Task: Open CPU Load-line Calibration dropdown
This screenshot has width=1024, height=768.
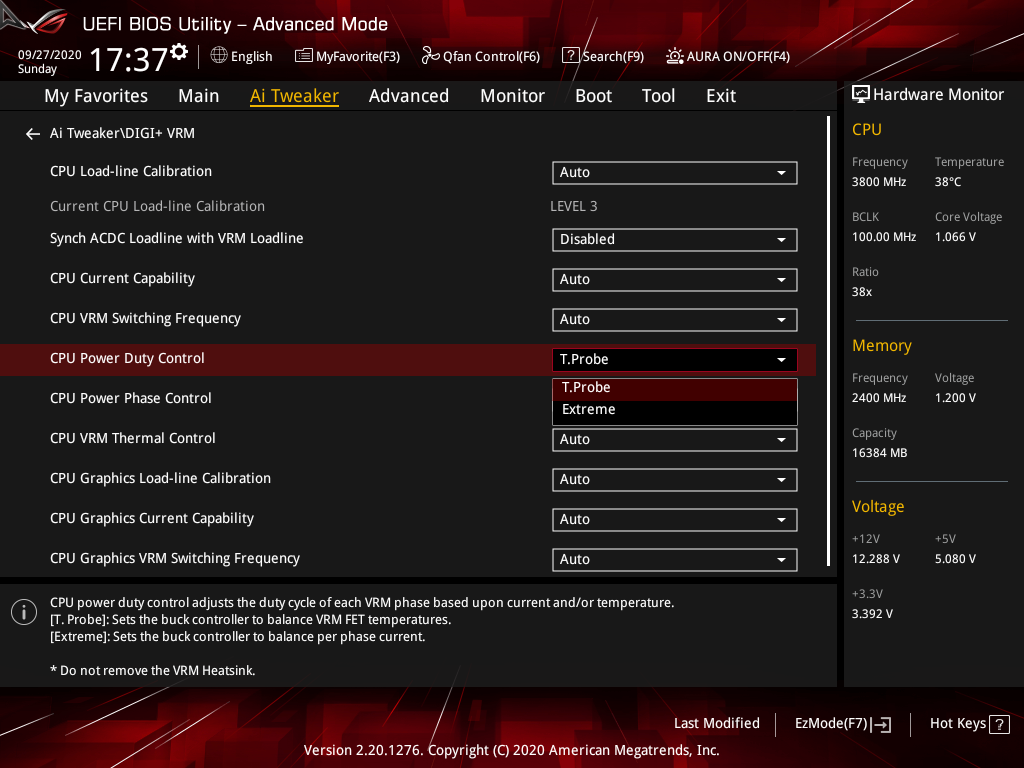Action: point(675,173)
